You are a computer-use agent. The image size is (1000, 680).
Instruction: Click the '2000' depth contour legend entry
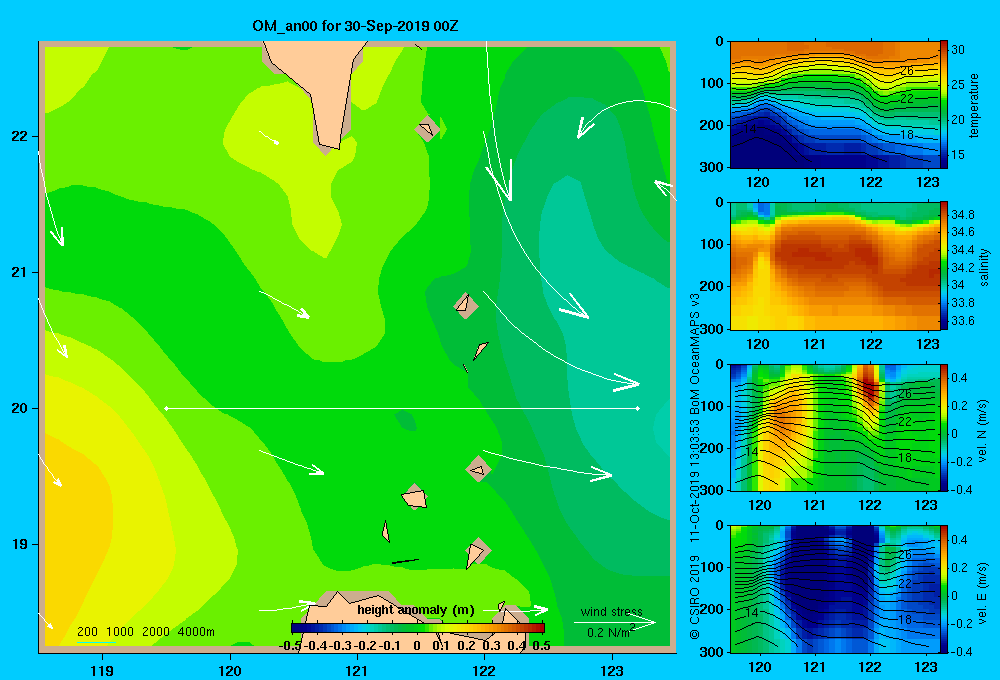(156, 632)
